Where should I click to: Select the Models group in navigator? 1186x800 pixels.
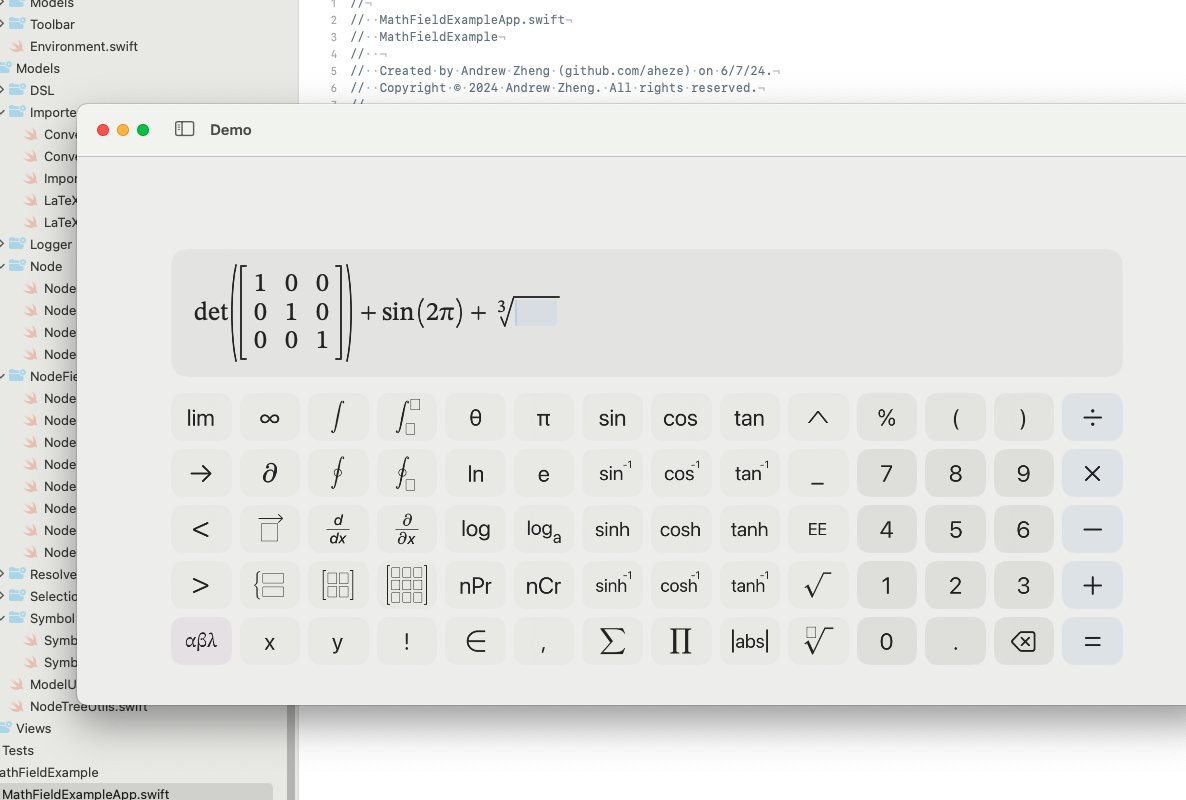point(37,68)
